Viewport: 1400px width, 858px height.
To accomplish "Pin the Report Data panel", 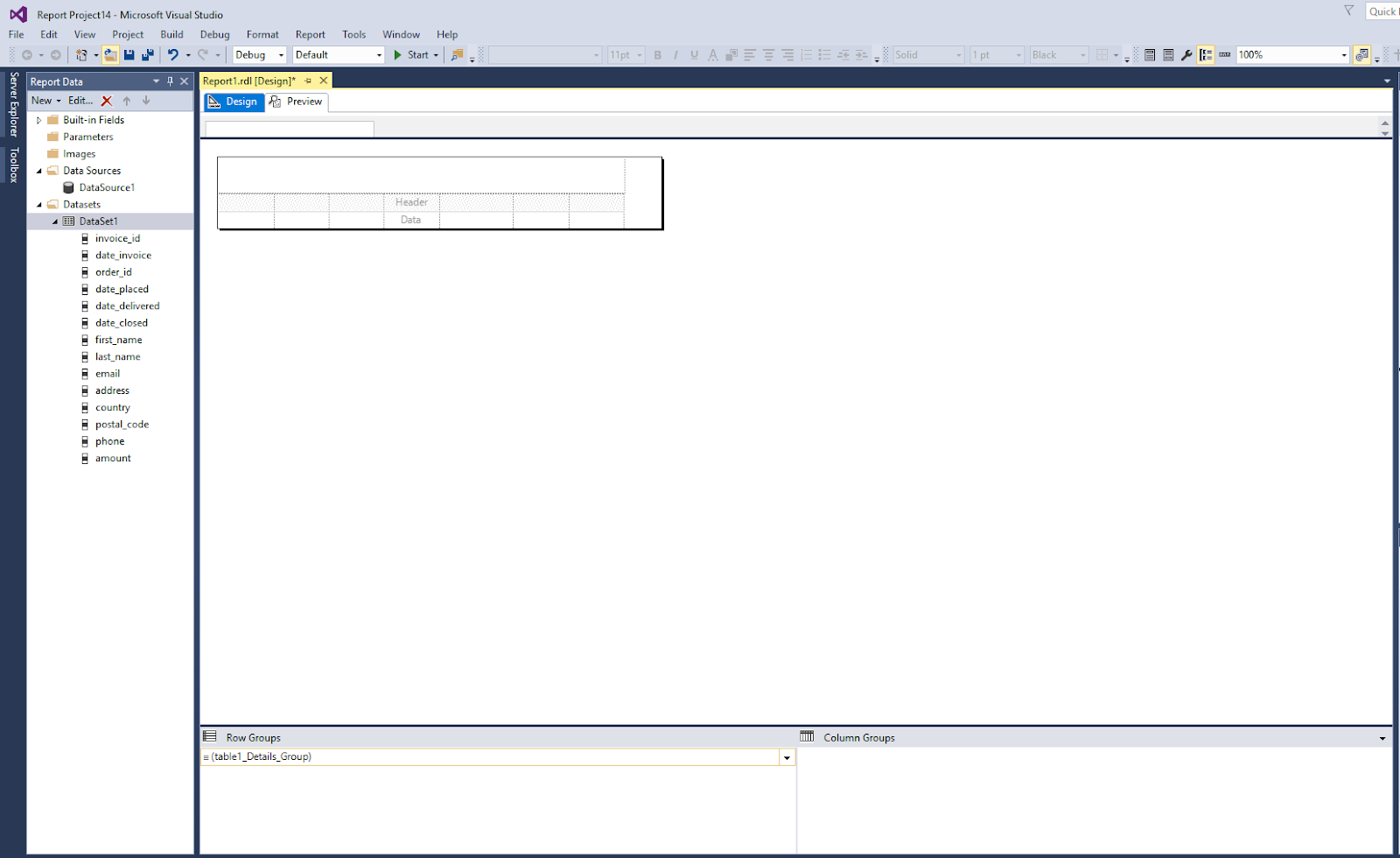I will [170, 81].
